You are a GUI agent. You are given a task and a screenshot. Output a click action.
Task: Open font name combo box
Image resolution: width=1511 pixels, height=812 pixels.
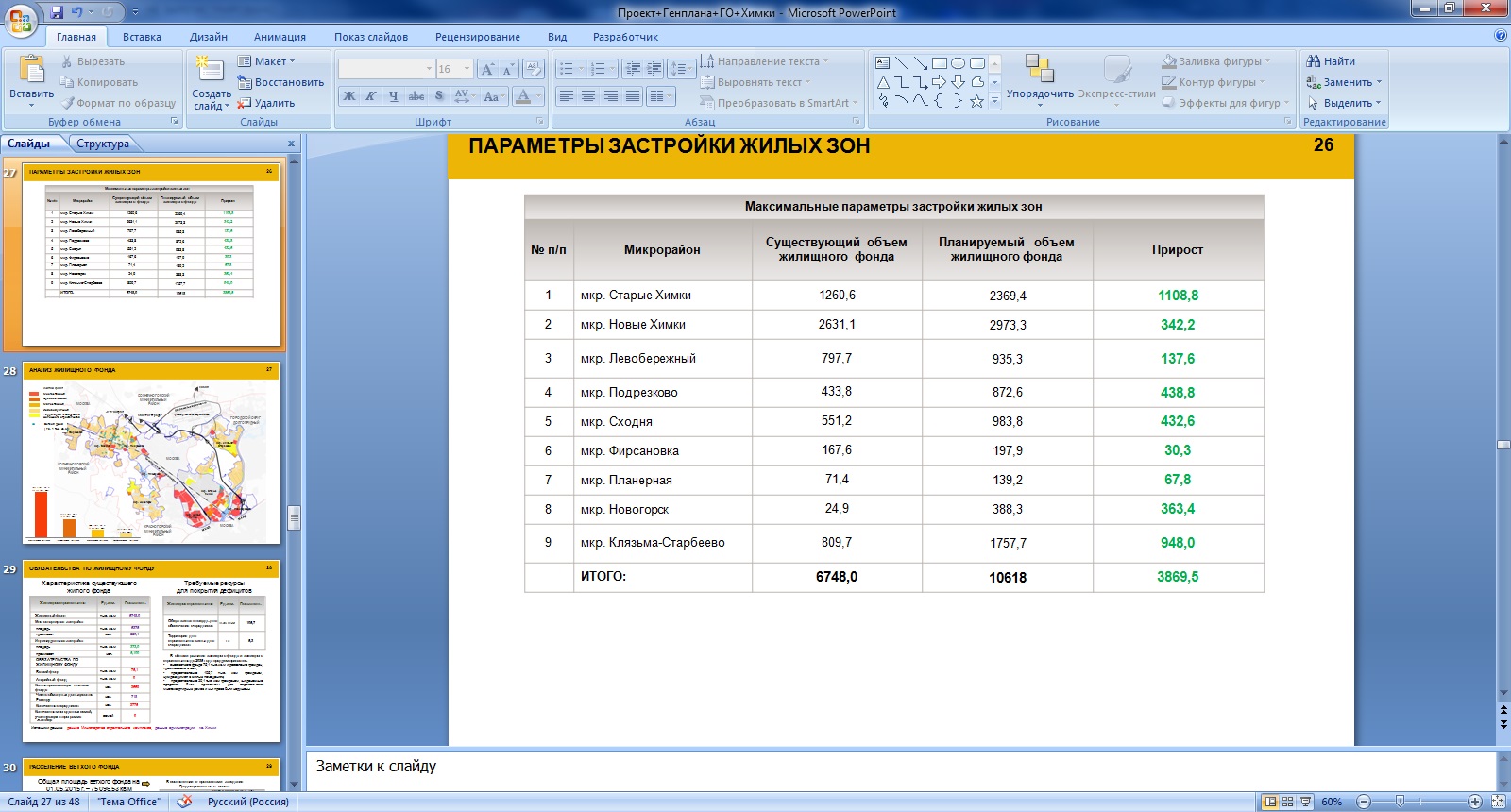click(x=386, y=69)
